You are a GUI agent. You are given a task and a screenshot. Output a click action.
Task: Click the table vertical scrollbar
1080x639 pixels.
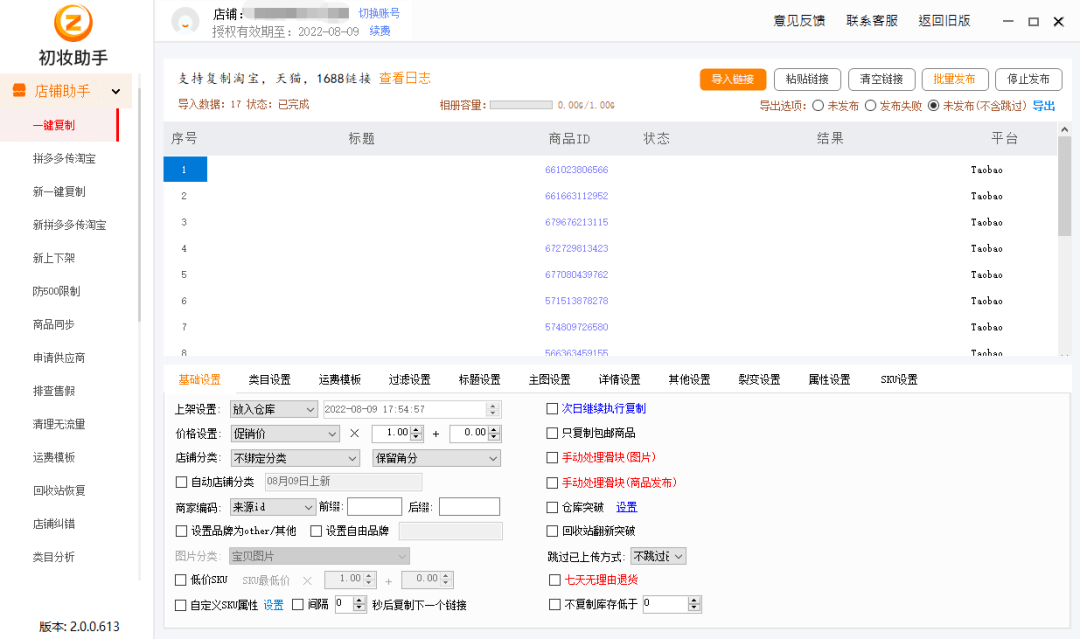click(1064, 186)
